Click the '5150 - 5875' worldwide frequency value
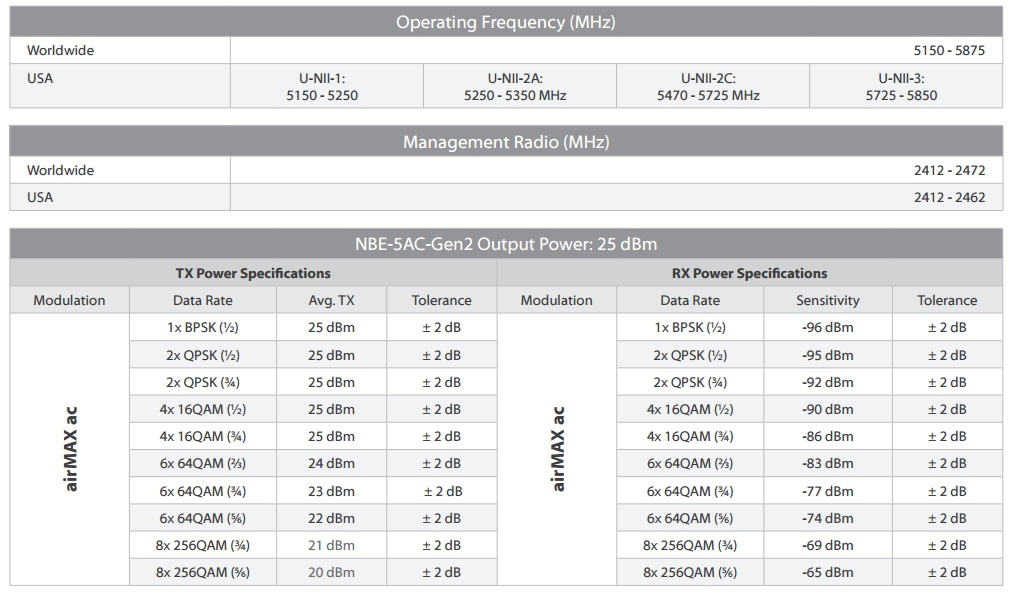This screenshot has height=600, width=1015. 949,50
